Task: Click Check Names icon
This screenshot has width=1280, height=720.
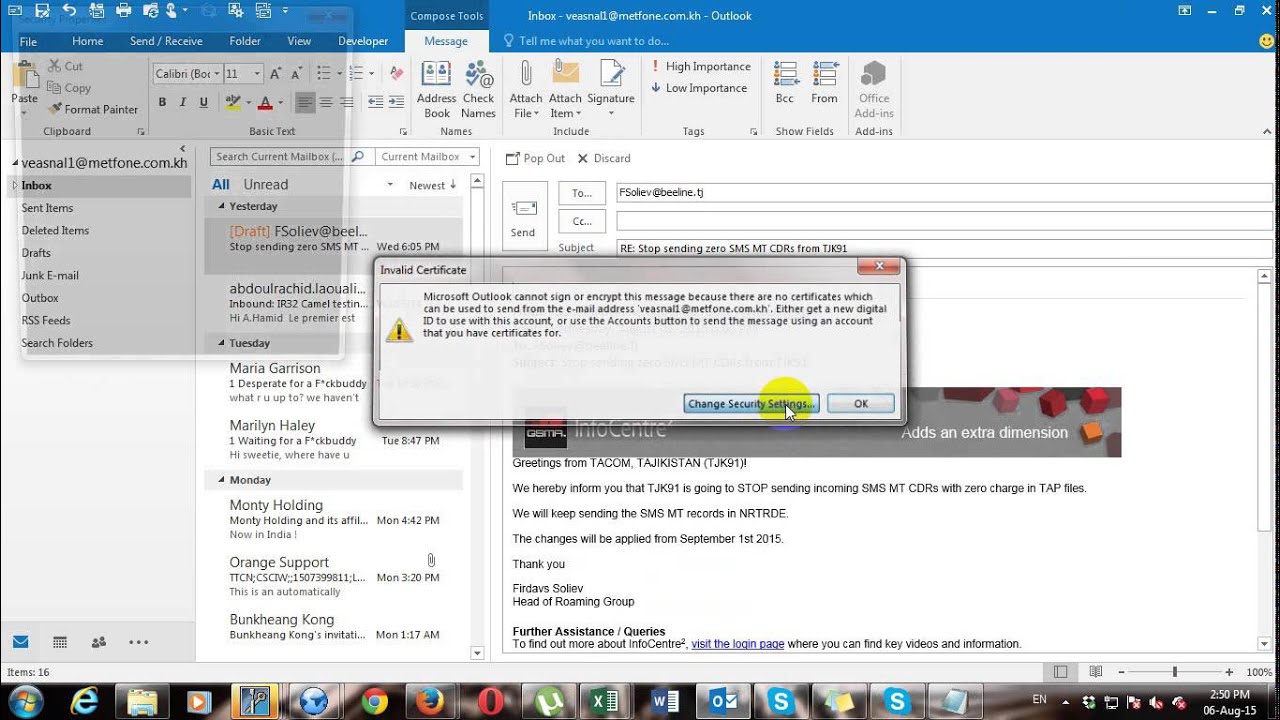Action: pyautogui.click(x=478, y=90)
